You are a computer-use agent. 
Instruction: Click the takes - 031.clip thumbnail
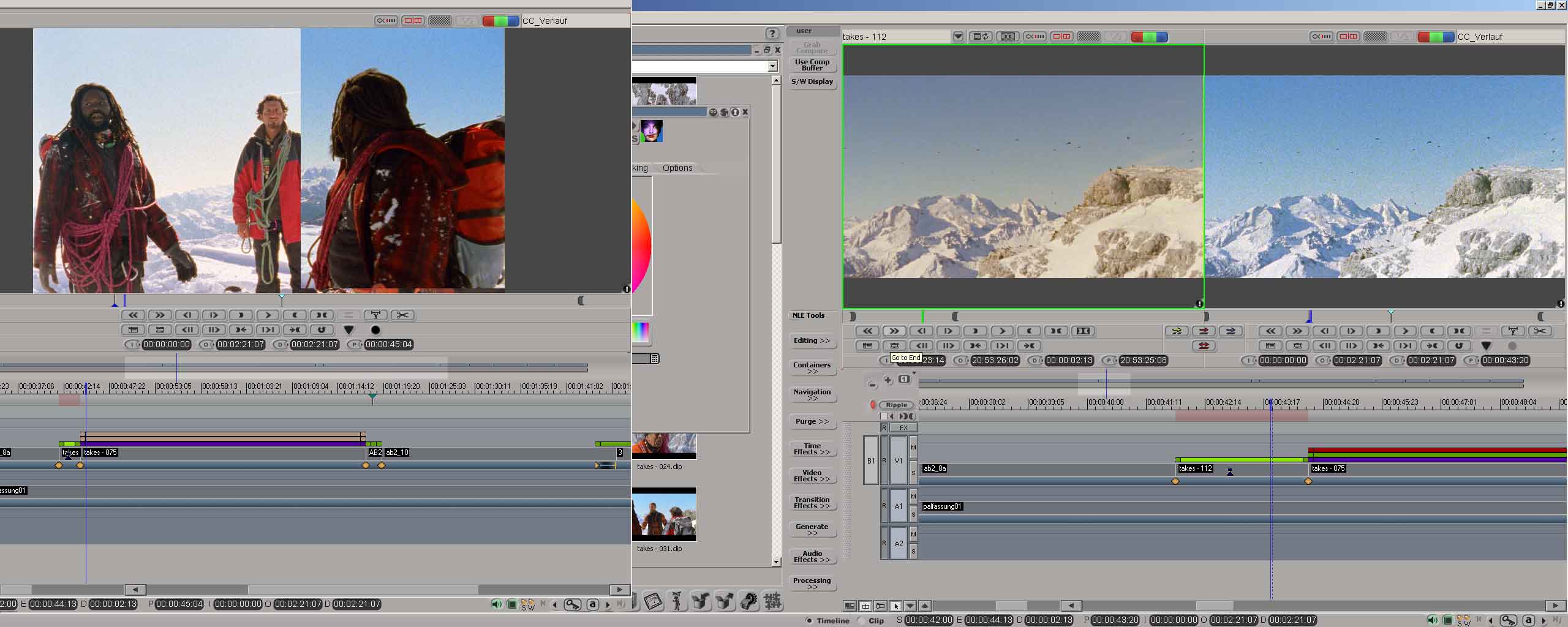click(x=664, y=515)
